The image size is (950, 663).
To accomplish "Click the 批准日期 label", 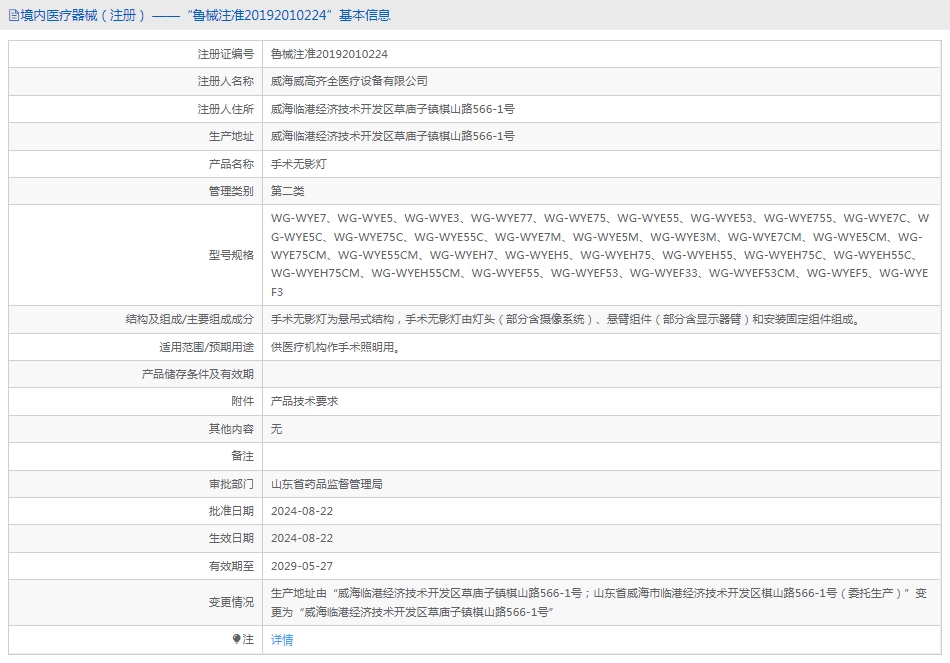I will [231, 511].
